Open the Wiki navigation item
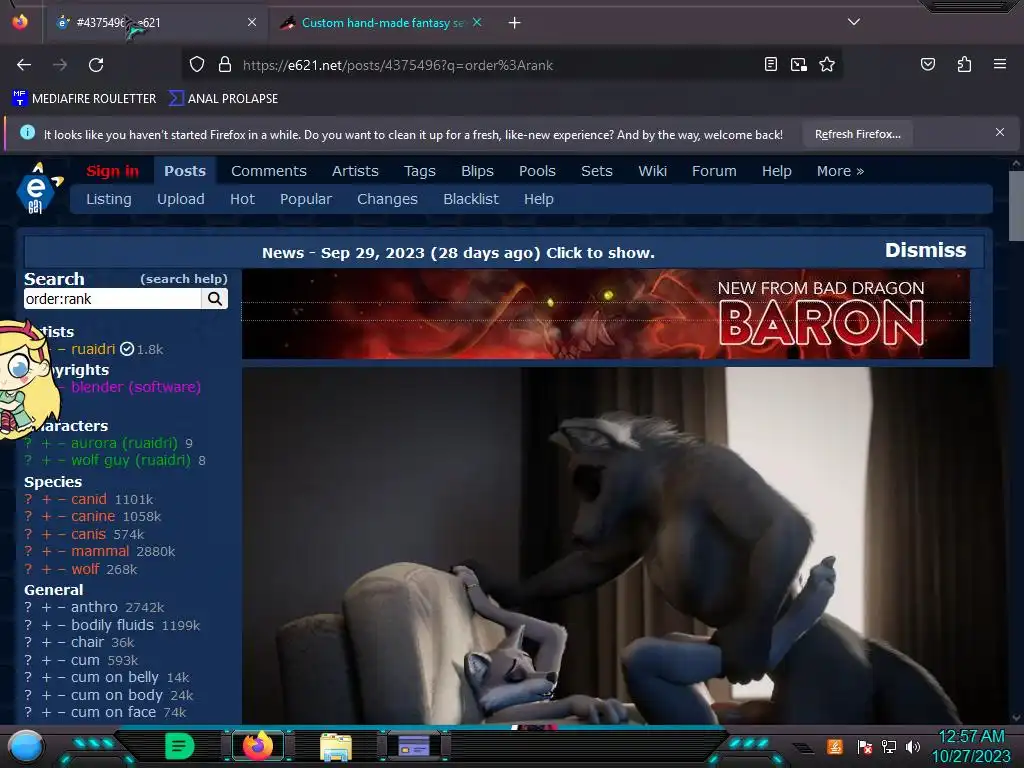This screenshot has width=1024, height=768. click(652, 171)
